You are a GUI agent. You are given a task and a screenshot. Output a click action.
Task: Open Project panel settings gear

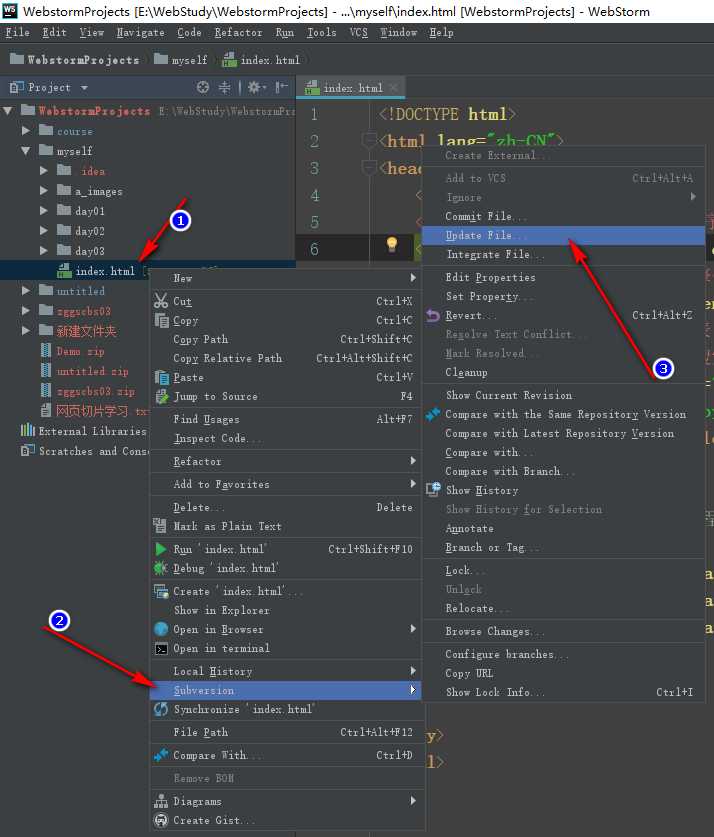(x=255, y=87)
